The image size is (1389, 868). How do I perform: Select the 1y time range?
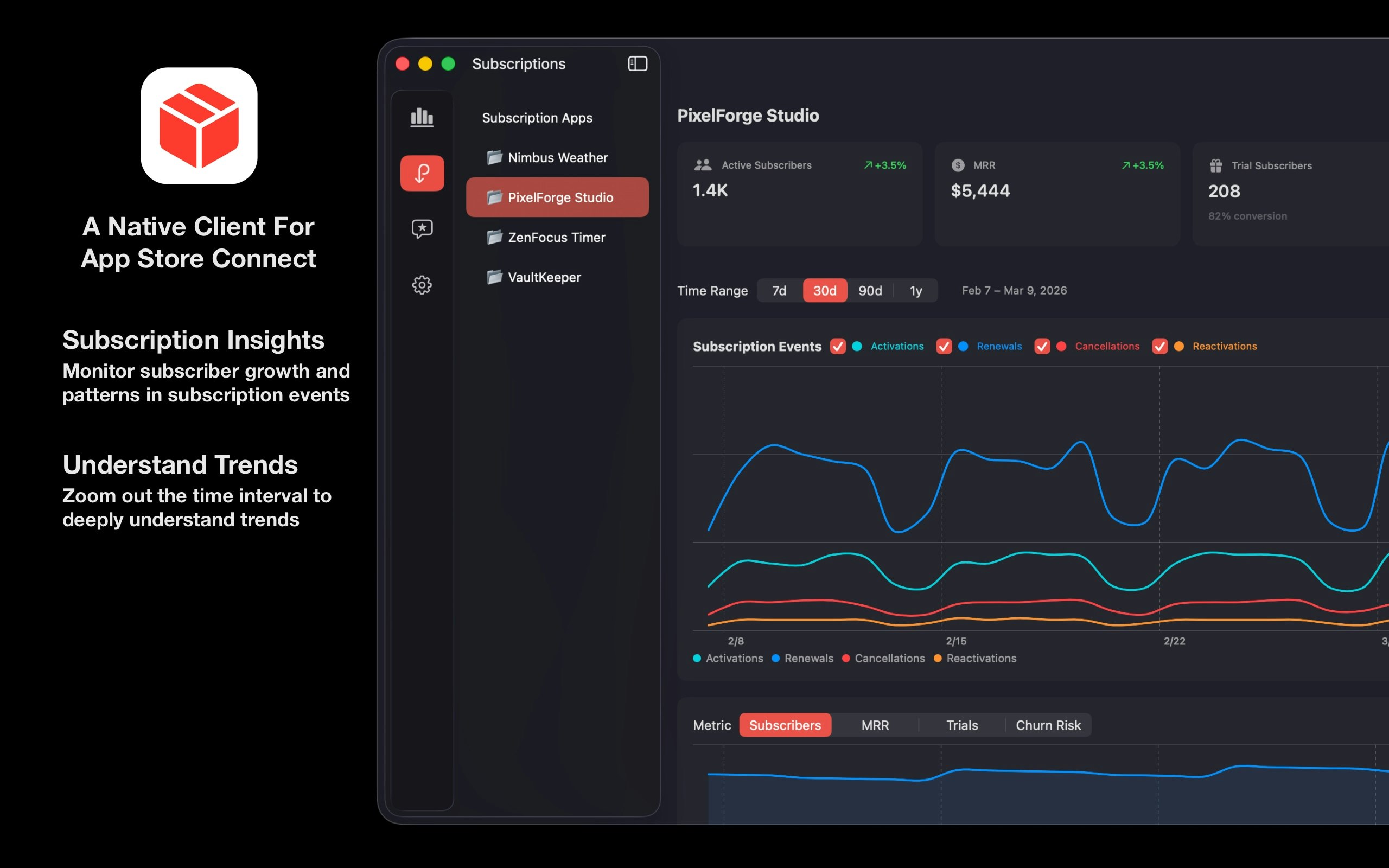915,290
